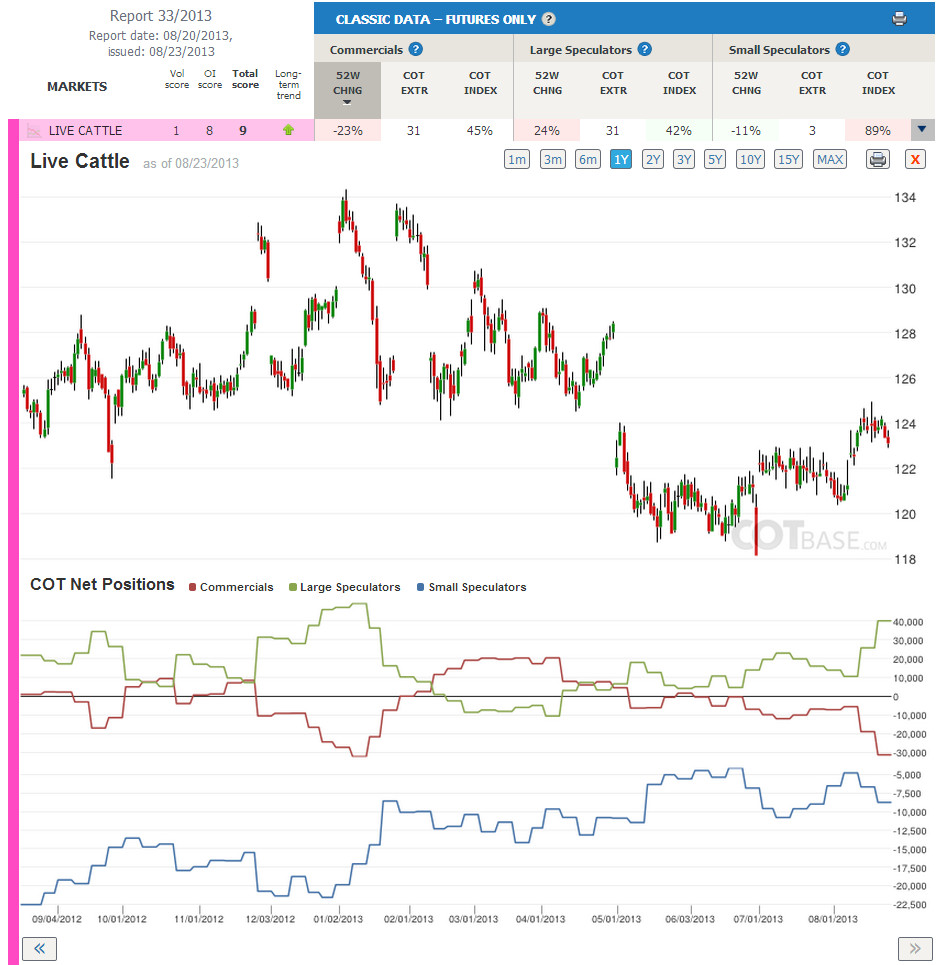Image resolution: width=944 pixels, height=965 pixels.
Task: Click the Commercials help icon
Action: click(x=416, y=49)
